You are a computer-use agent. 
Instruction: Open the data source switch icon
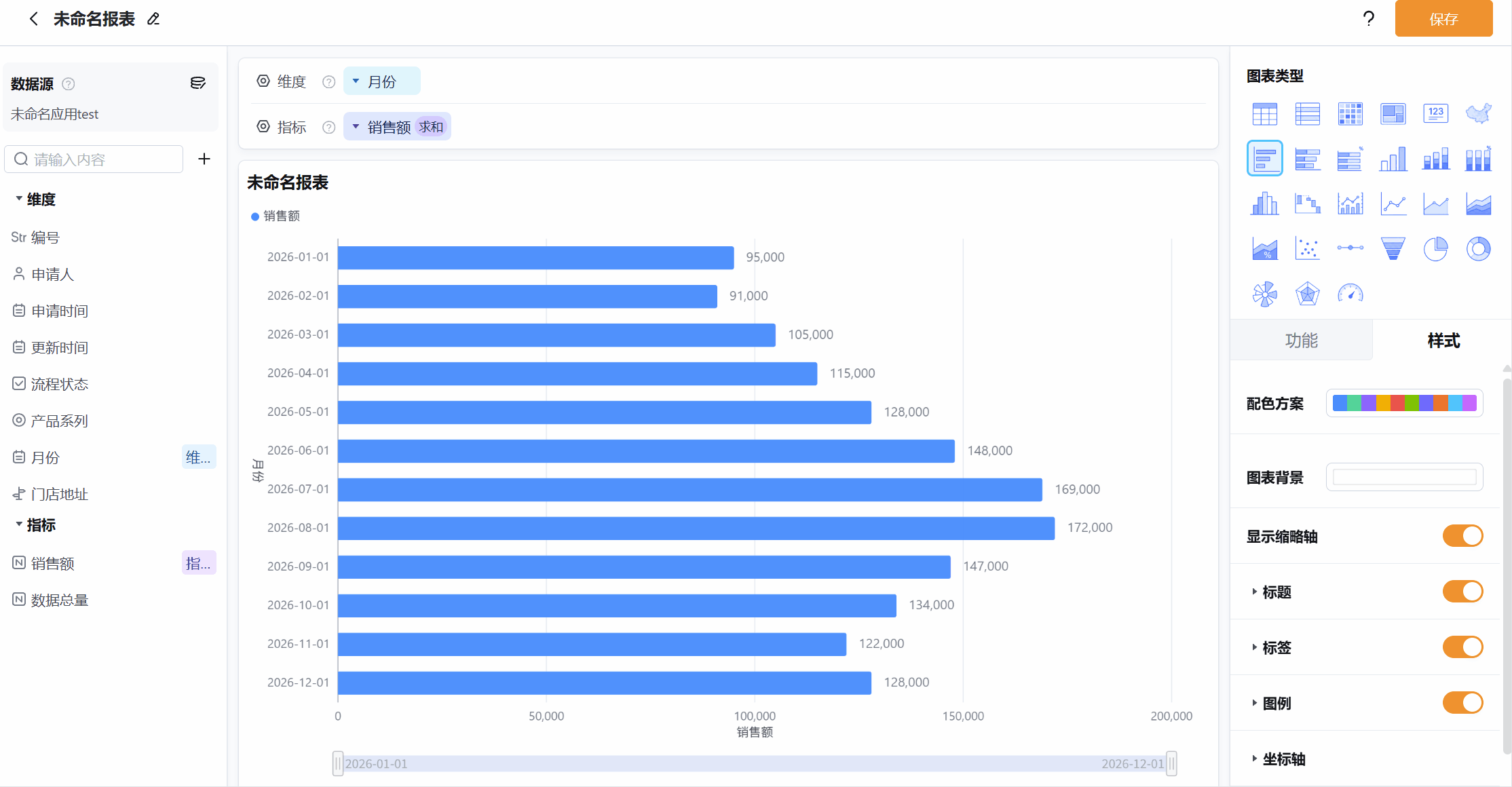pyautogui.click(x=197, y=83)
